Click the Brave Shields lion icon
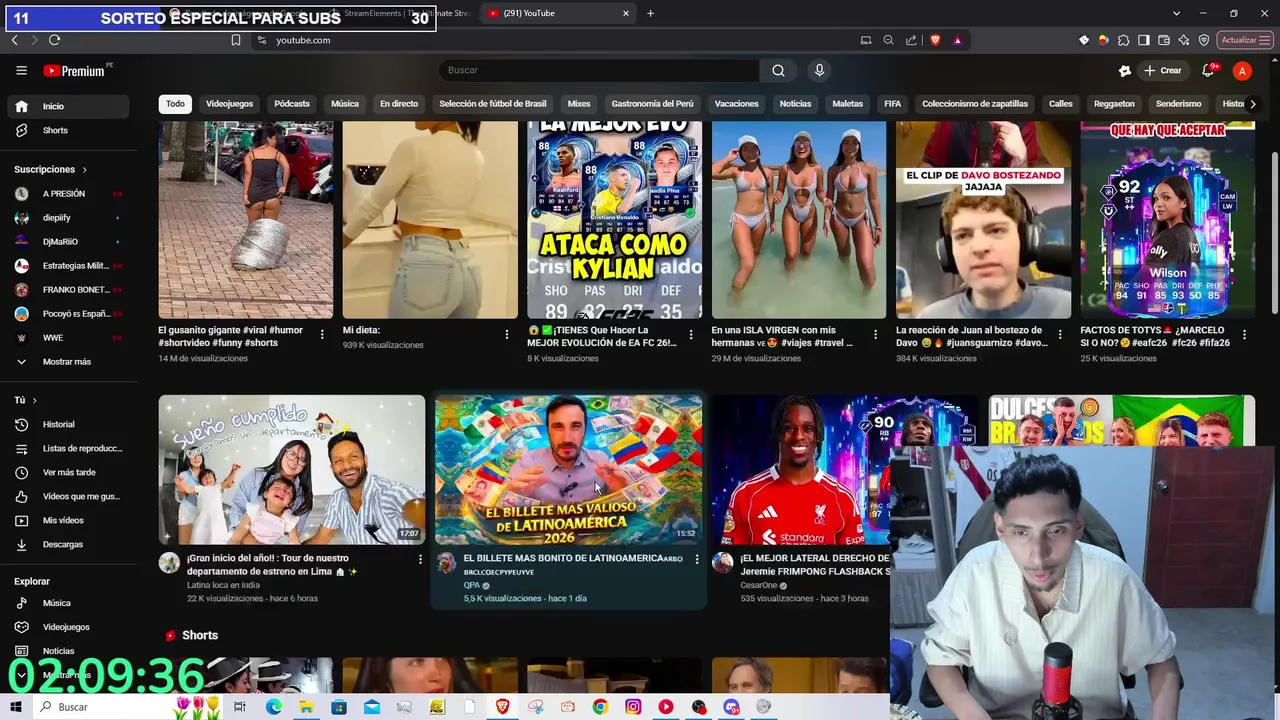 tap(935, 40)
